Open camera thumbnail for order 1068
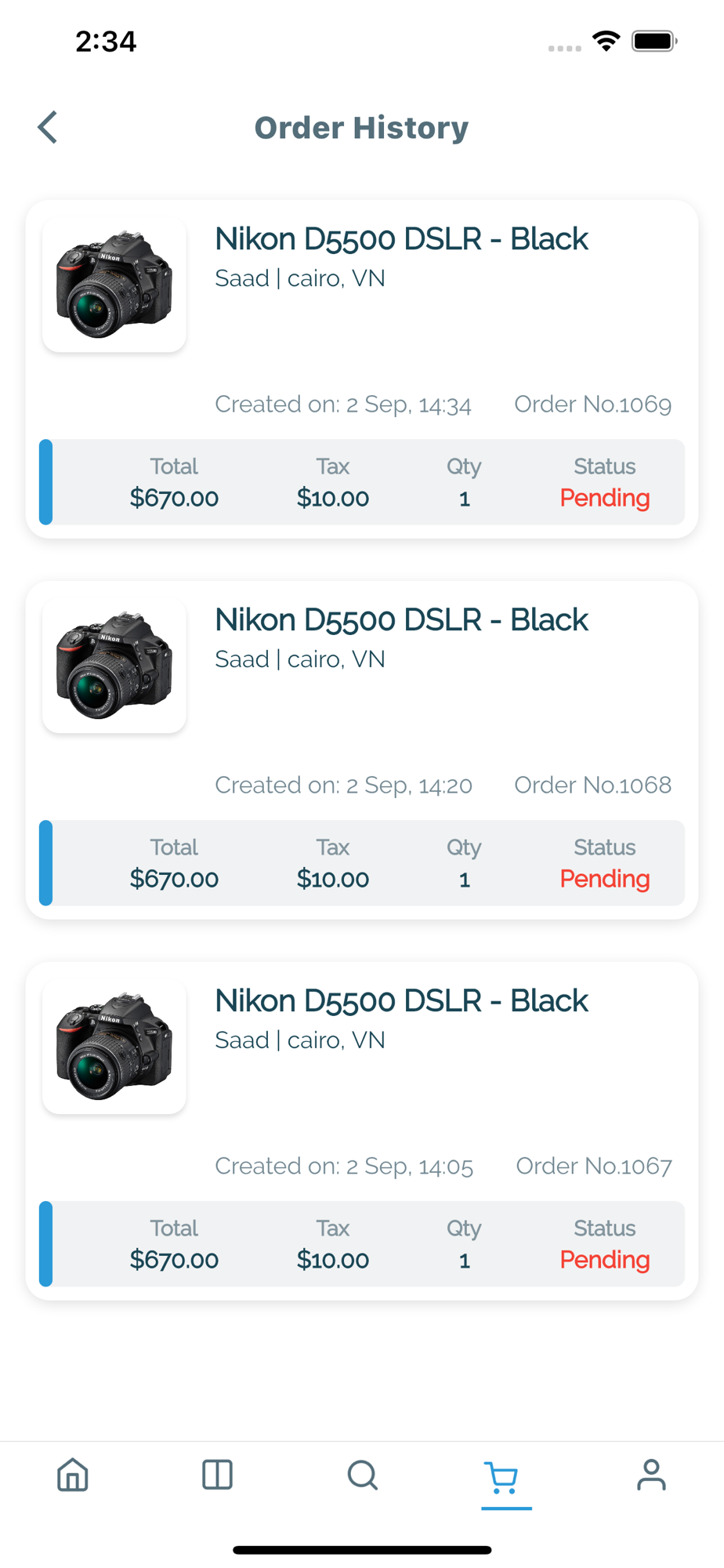Image resolution: width=724 pixels, height=1568 pixels. tap(114, 666)
